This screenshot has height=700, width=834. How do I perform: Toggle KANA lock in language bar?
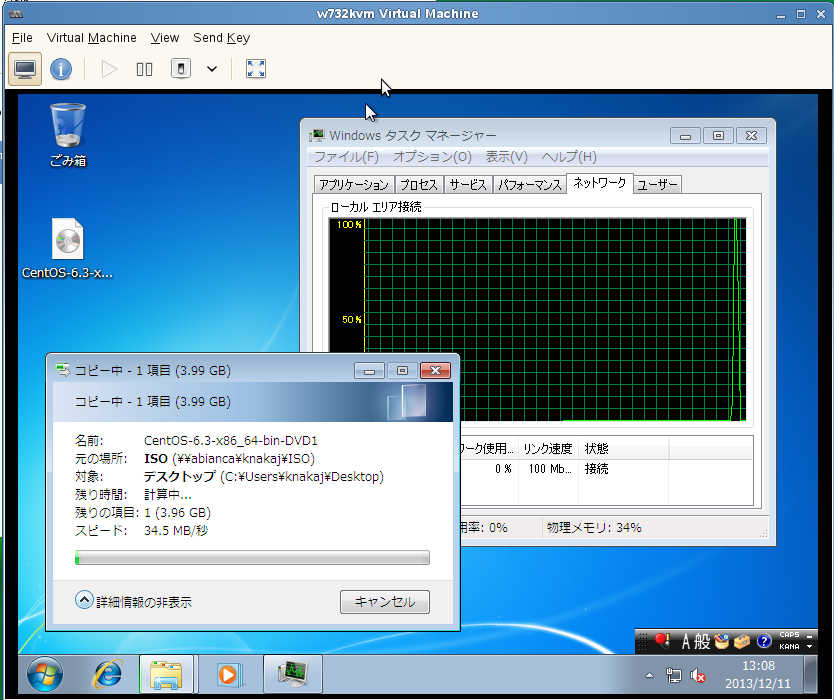789,647
